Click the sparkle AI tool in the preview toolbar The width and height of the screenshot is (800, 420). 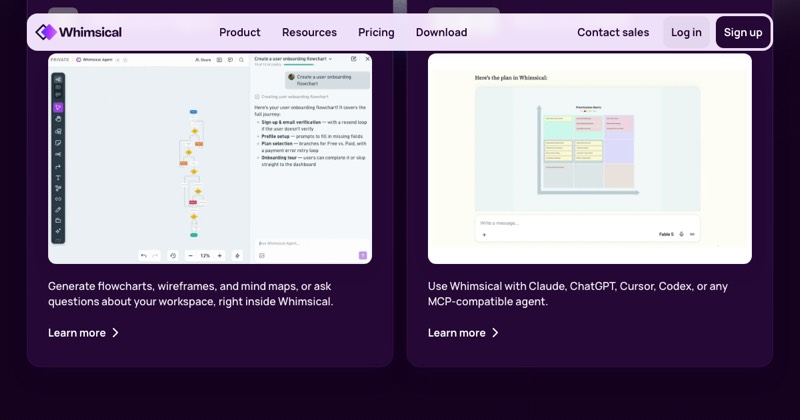click(58, 231)
